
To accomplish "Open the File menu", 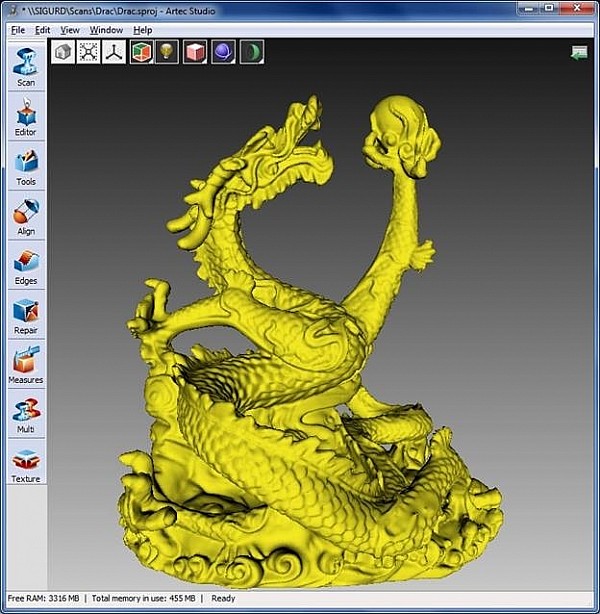I will tap(18, 30).
